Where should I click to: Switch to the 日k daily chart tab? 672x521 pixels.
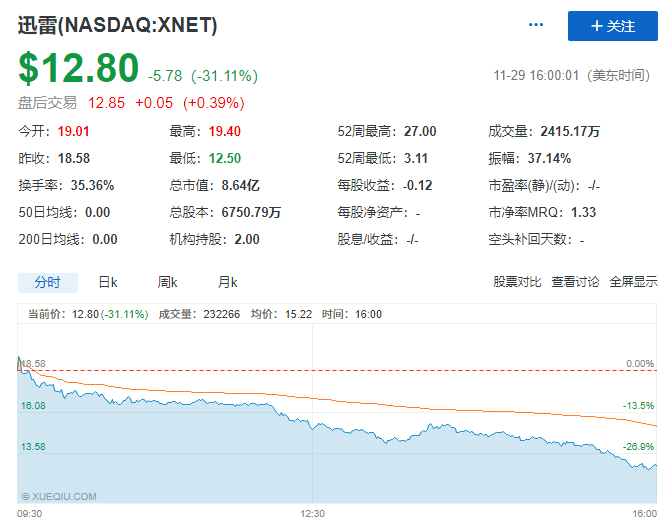[x=107, y=282]
